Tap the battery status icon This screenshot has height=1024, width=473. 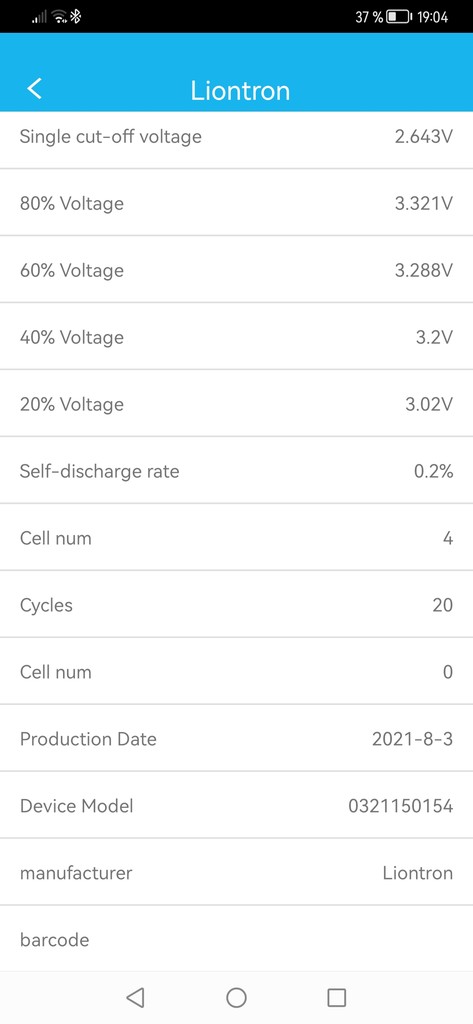399,17
